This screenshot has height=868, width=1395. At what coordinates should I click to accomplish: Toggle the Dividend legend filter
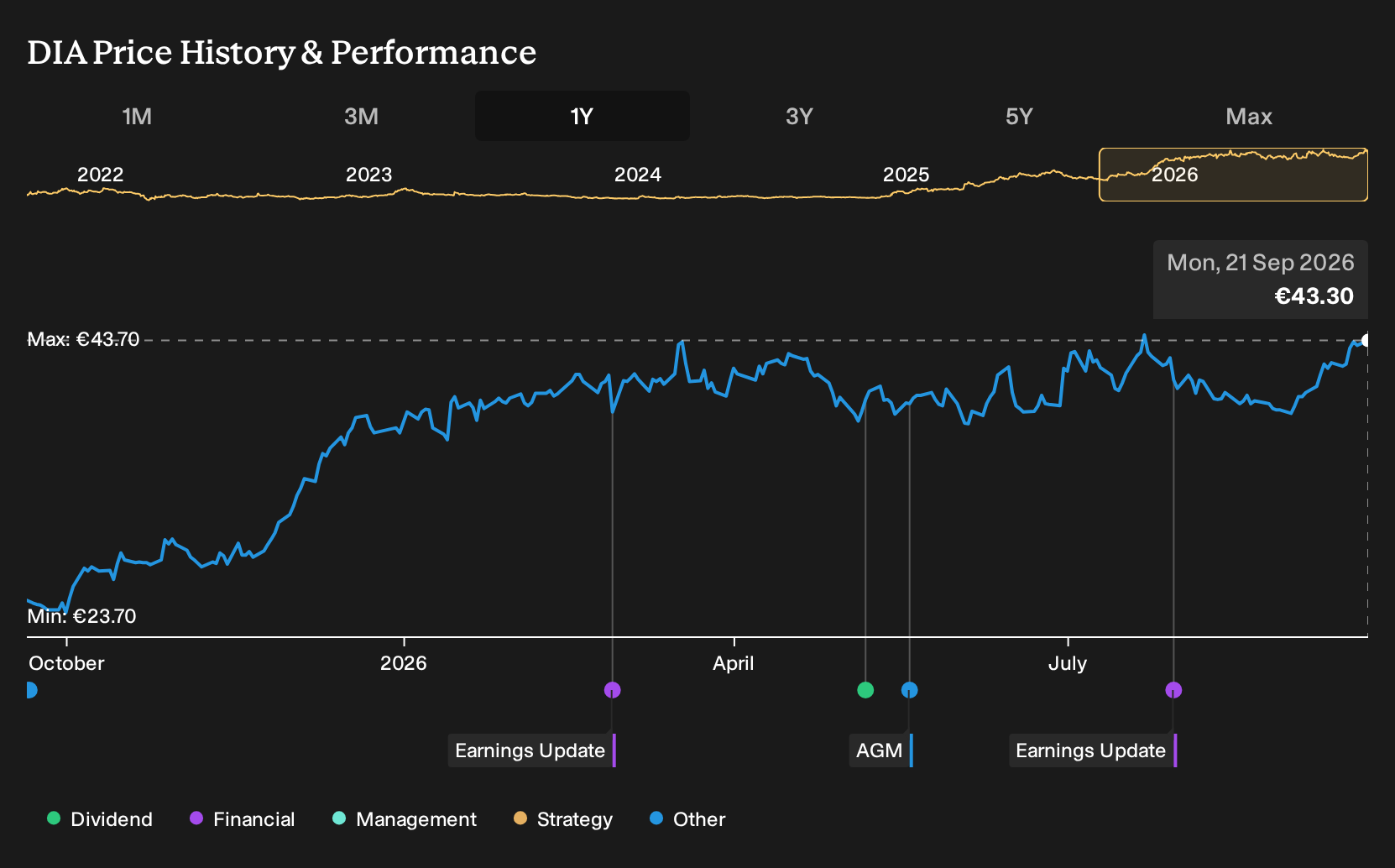pyautogui.click(x=100, y=819)
